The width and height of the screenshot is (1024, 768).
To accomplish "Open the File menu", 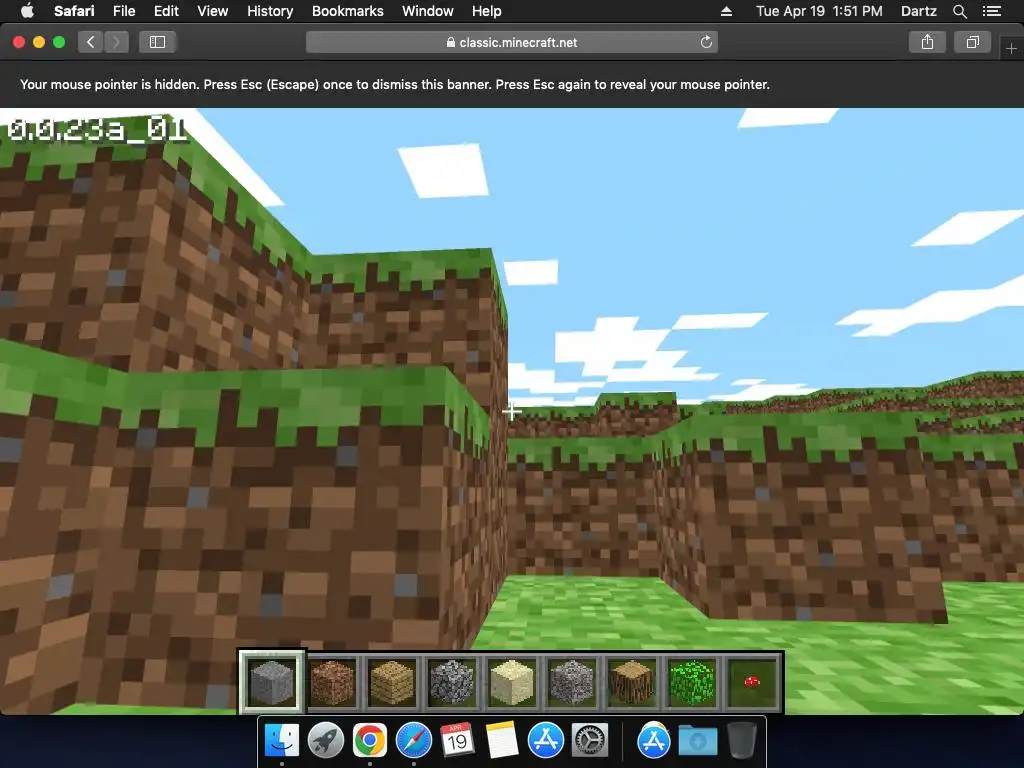I will click(123, 11).
